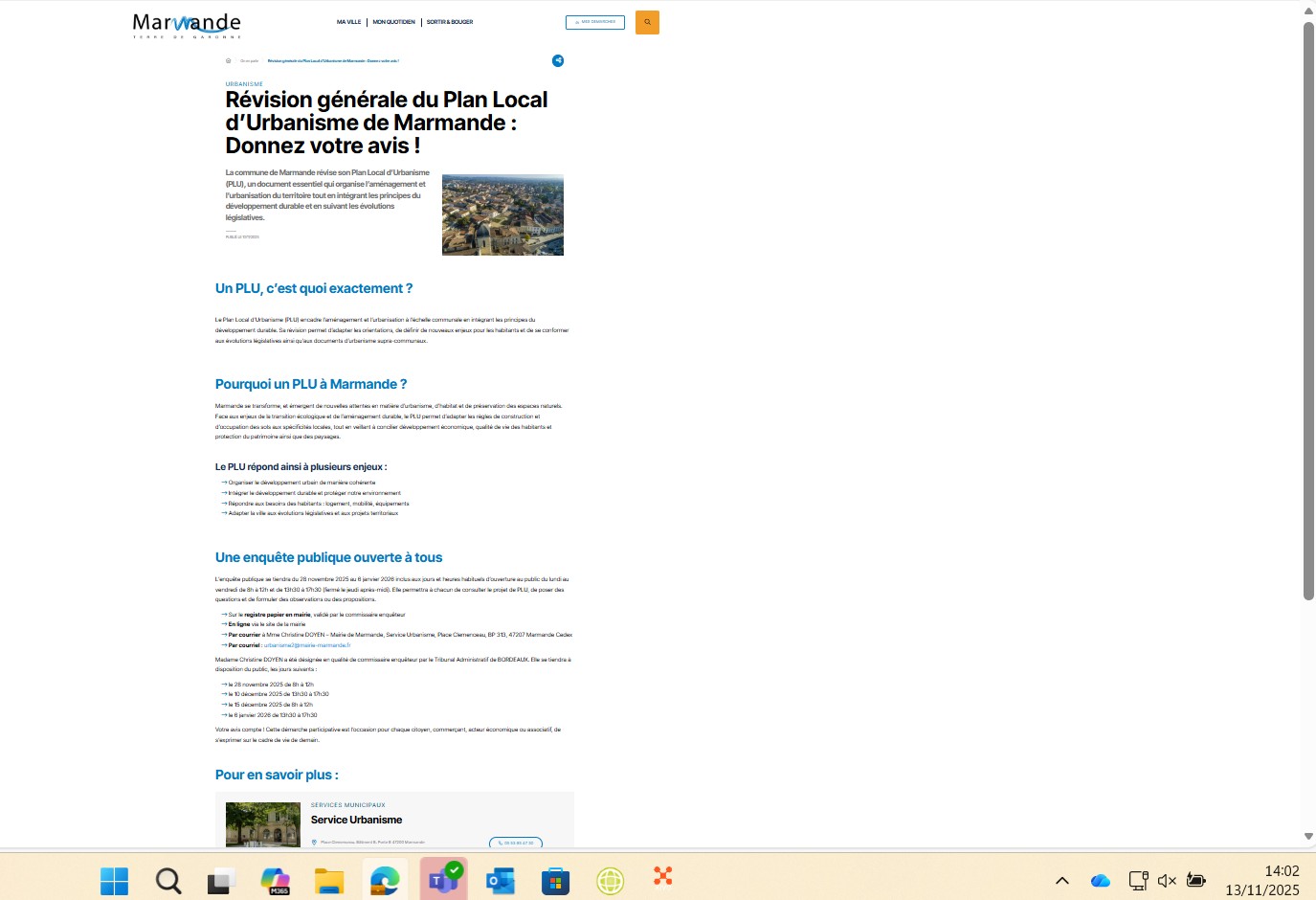1316x900 pixels.
Task: Open Microsoft Teams from the taskbar
Action: coord(443,879)
